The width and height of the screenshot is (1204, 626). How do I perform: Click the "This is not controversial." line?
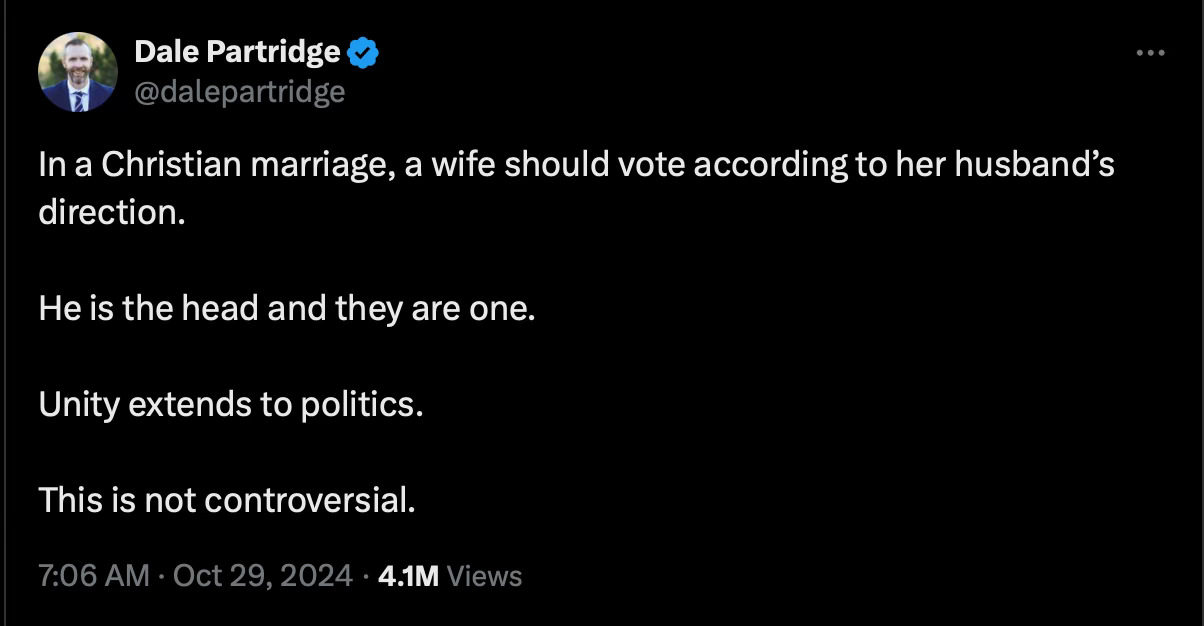click(227, 499)
